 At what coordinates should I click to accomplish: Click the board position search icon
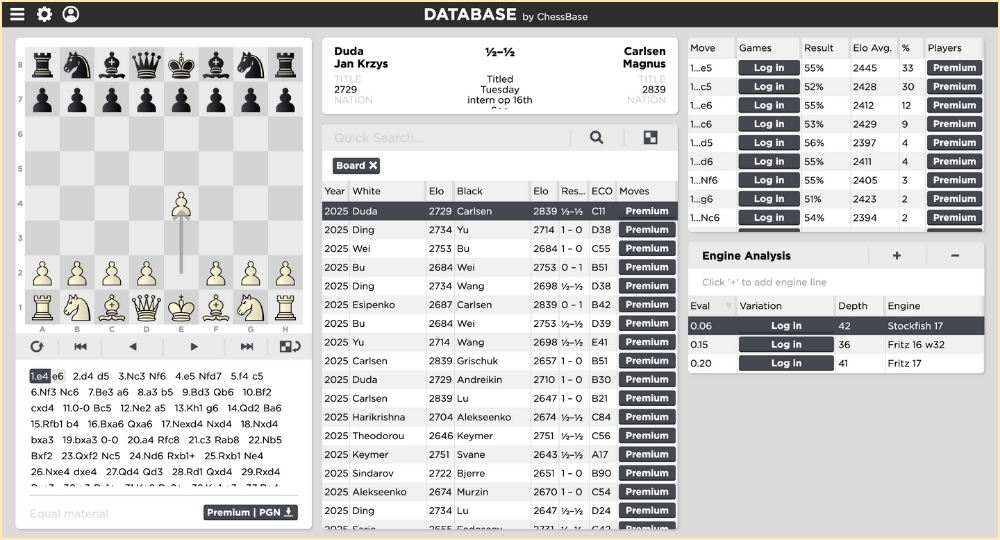click(651, 138)
